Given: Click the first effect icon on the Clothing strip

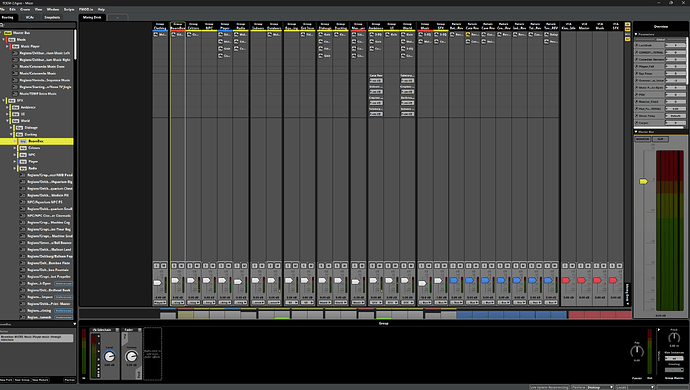Looking at the screenshot, I should pyautogui.click(x=156, y=34).
